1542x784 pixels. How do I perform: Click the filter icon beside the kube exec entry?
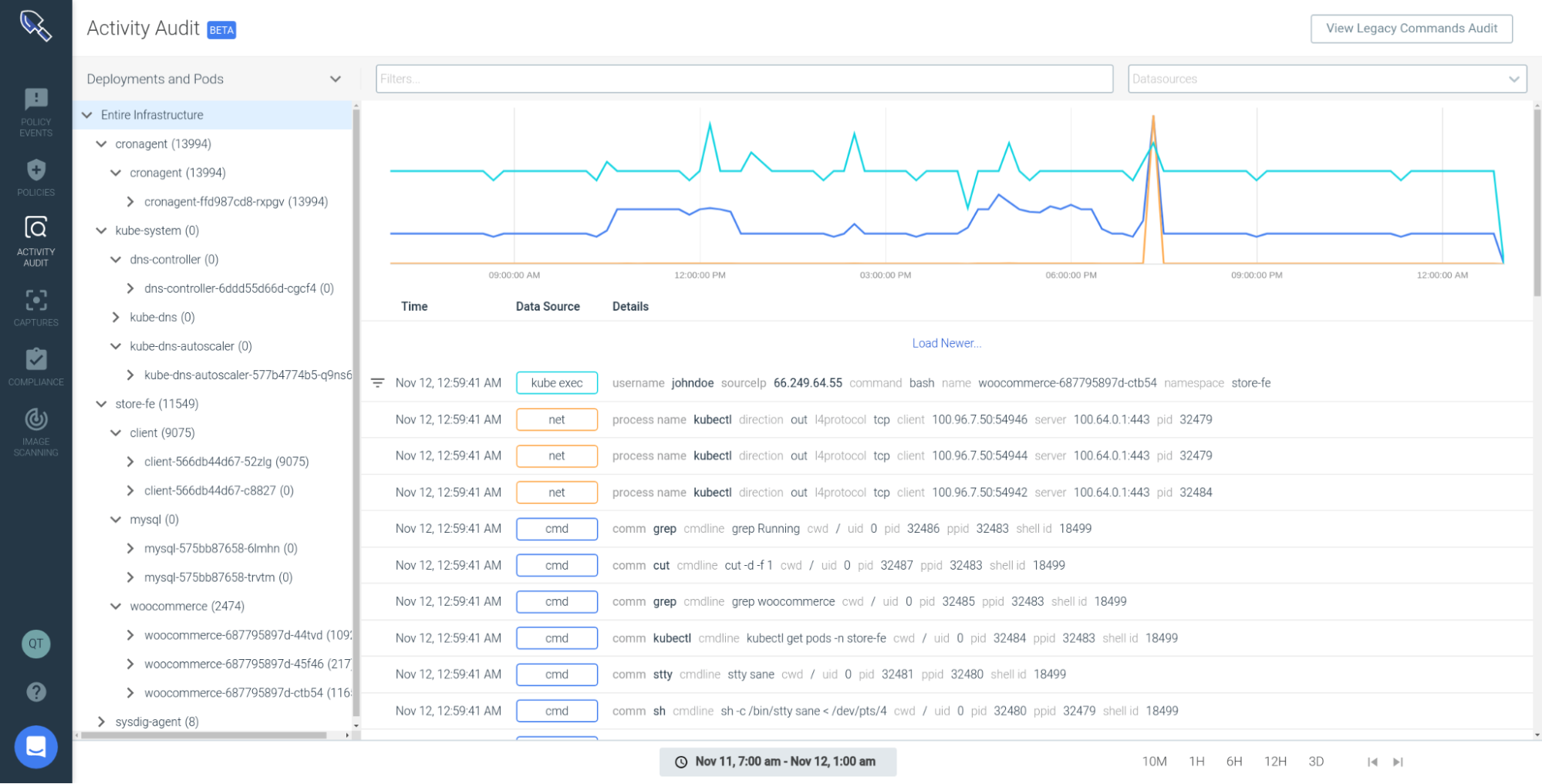coord(377,382)
